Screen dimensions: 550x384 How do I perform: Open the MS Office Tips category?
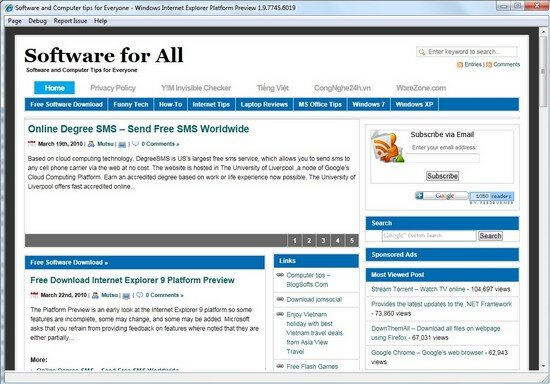320,105
